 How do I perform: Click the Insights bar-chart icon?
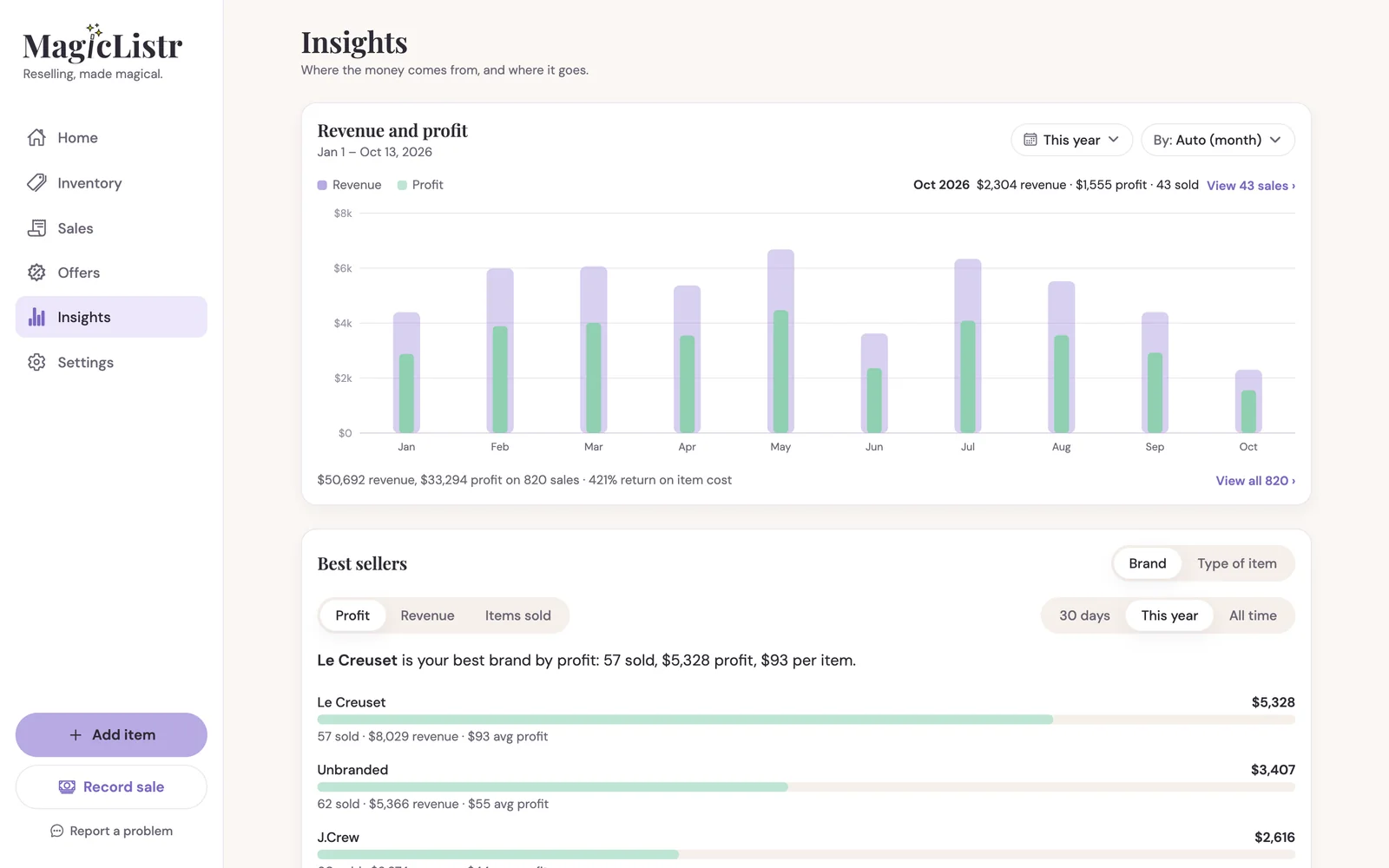tap(36, 317)
